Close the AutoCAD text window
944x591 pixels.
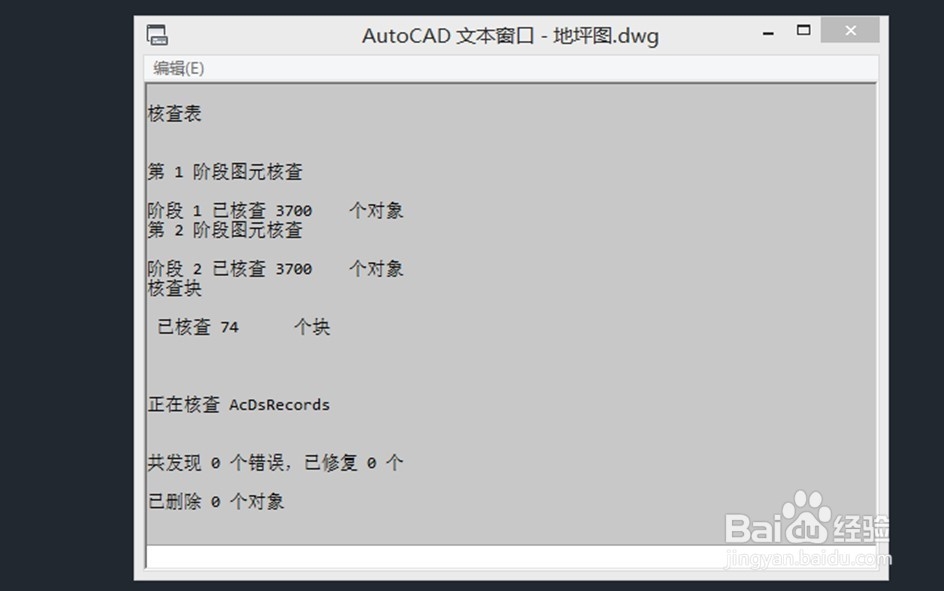click(850, 30)
